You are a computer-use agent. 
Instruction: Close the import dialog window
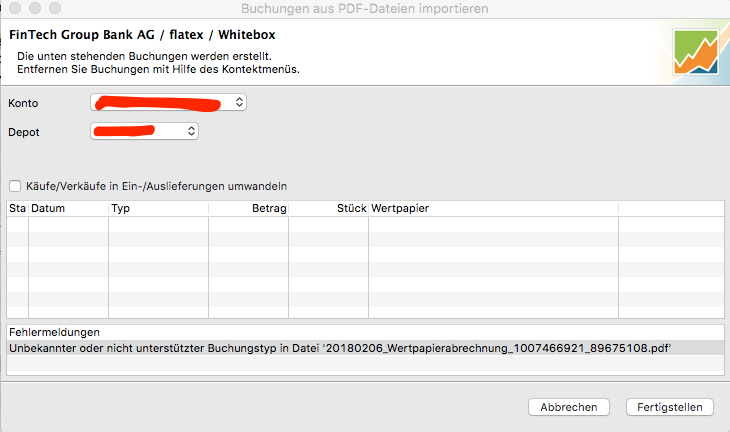(x=15, y=8)
